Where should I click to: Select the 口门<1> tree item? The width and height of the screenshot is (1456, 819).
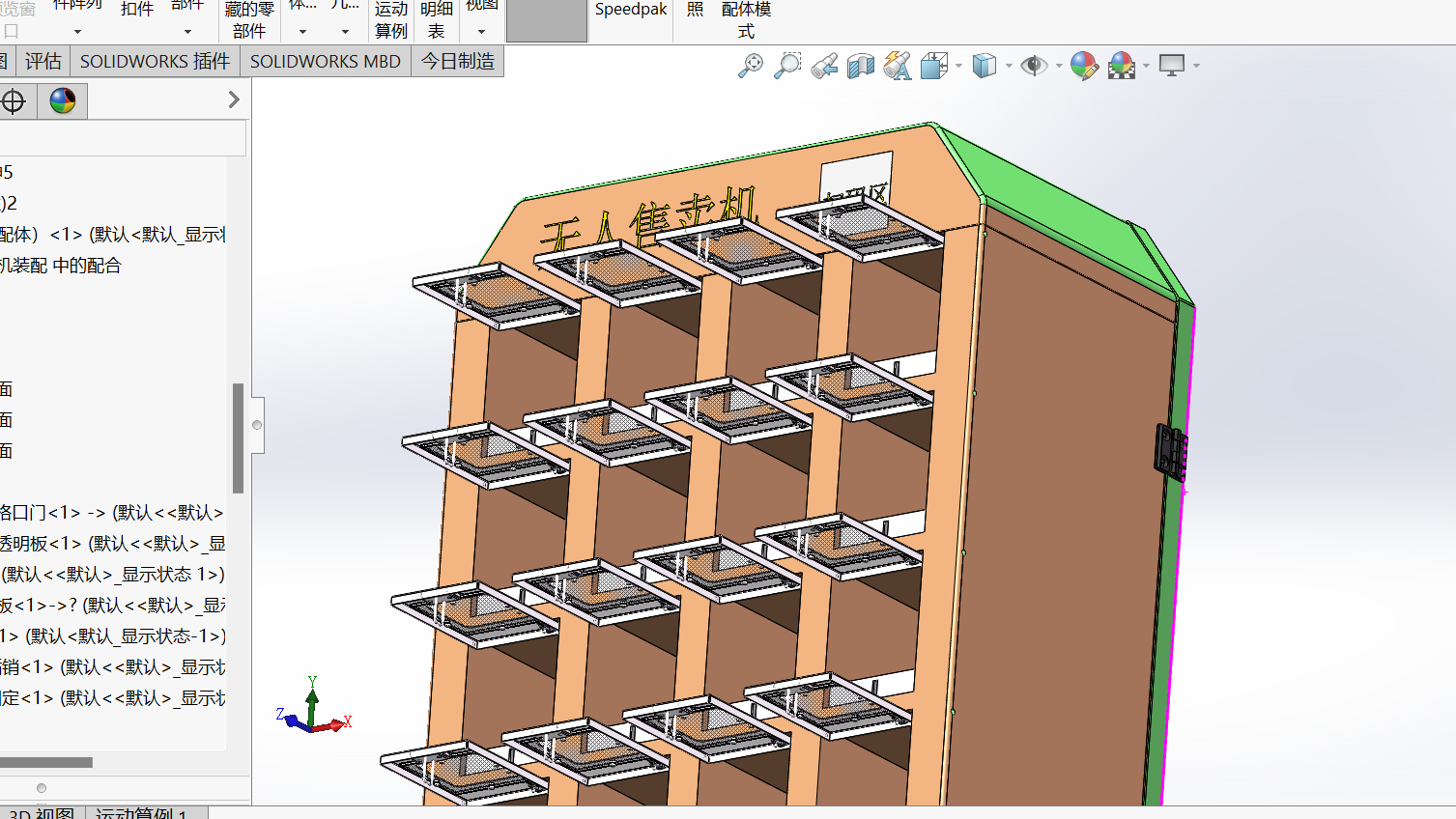click(x=112, y=513)
